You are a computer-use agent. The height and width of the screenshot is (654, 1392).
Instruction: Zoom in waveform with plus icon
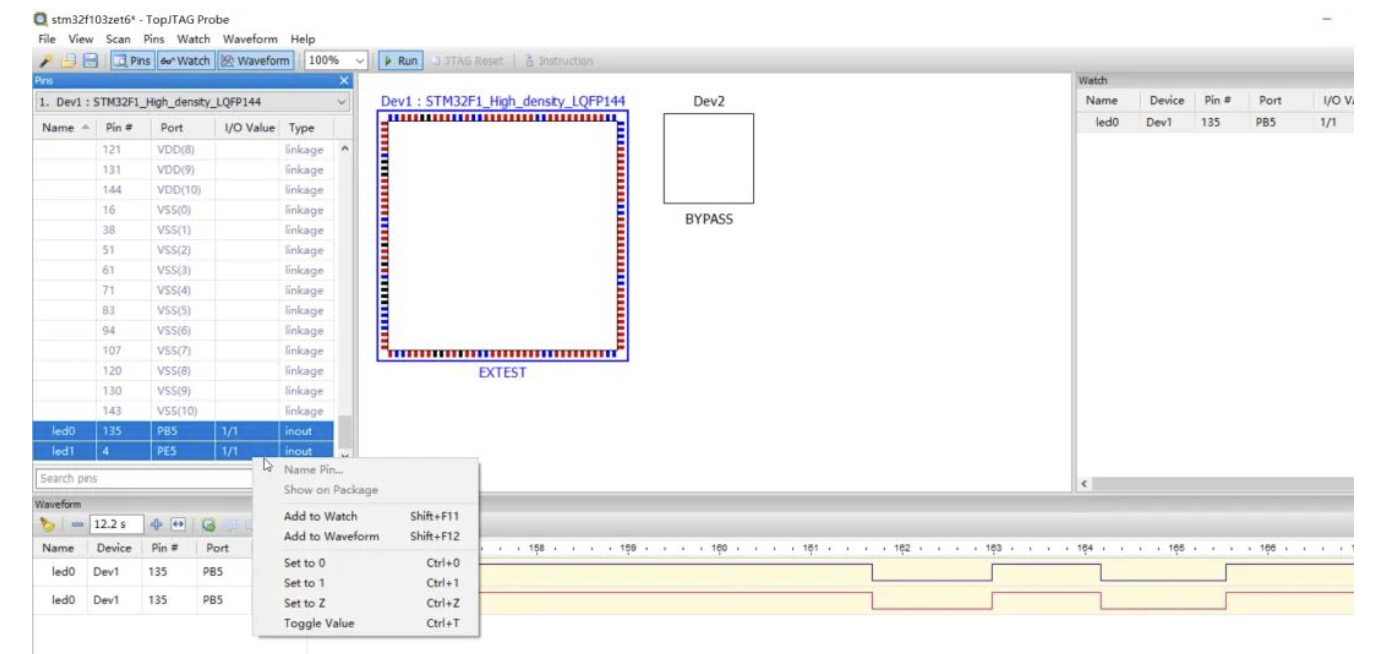156,524
